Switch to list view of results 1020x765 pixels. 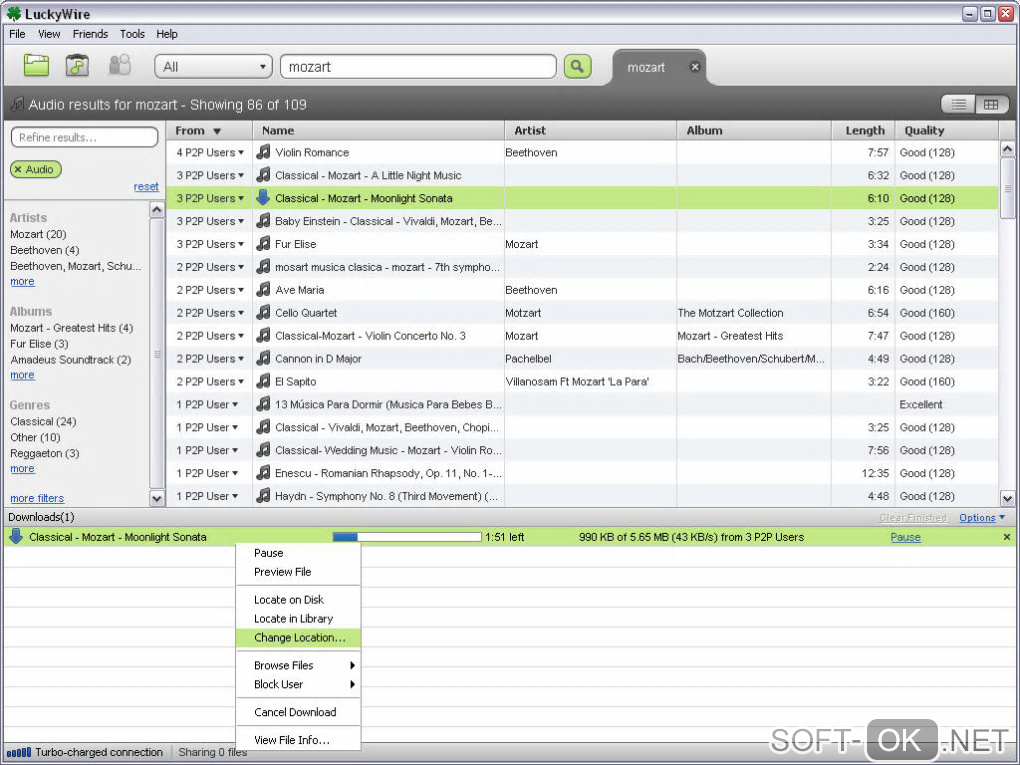tap(958, 104)
